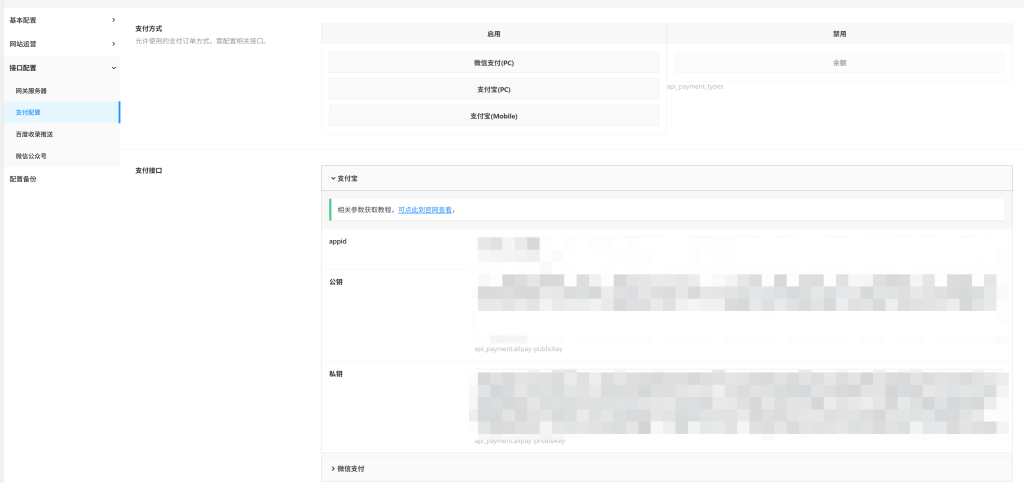This screenshot has height=483, width=1024.
Task: Click the chevron arrow beside 网站运营
Action: (113, 44)
